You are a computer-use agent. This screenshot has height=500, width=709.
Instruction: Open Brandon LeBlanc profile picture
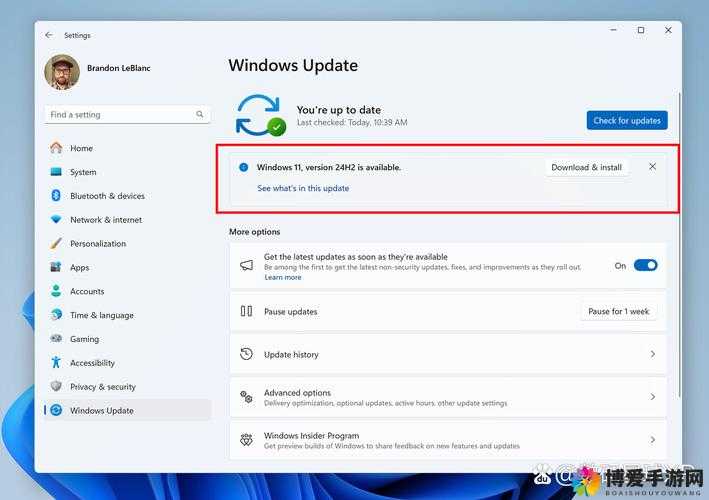[x=62, y=72]
